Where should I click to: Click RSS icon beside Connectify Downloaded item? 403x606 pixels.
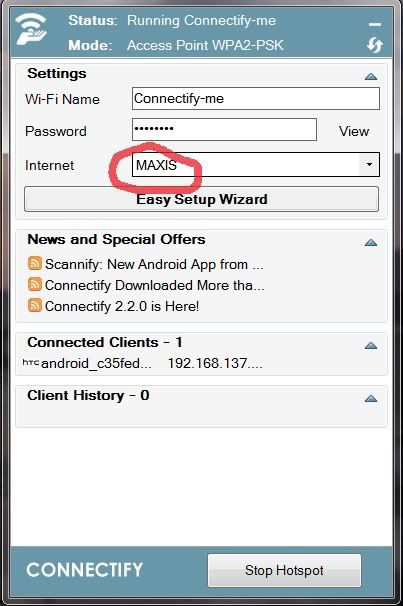(x=35, y=284)
